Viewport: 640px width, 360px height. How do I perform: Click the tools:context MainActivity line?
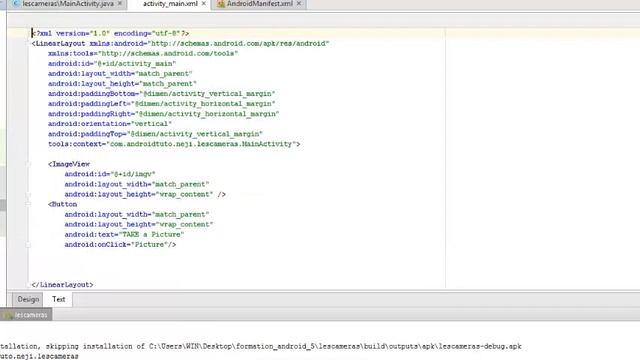click(174, 144)
